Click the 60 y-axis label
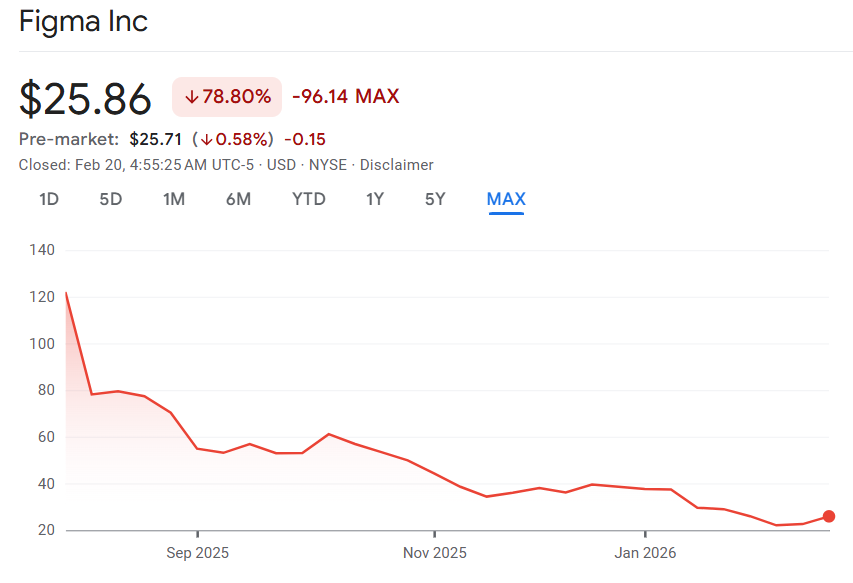This screenshot has height=583, width=853. coord(46,437)
